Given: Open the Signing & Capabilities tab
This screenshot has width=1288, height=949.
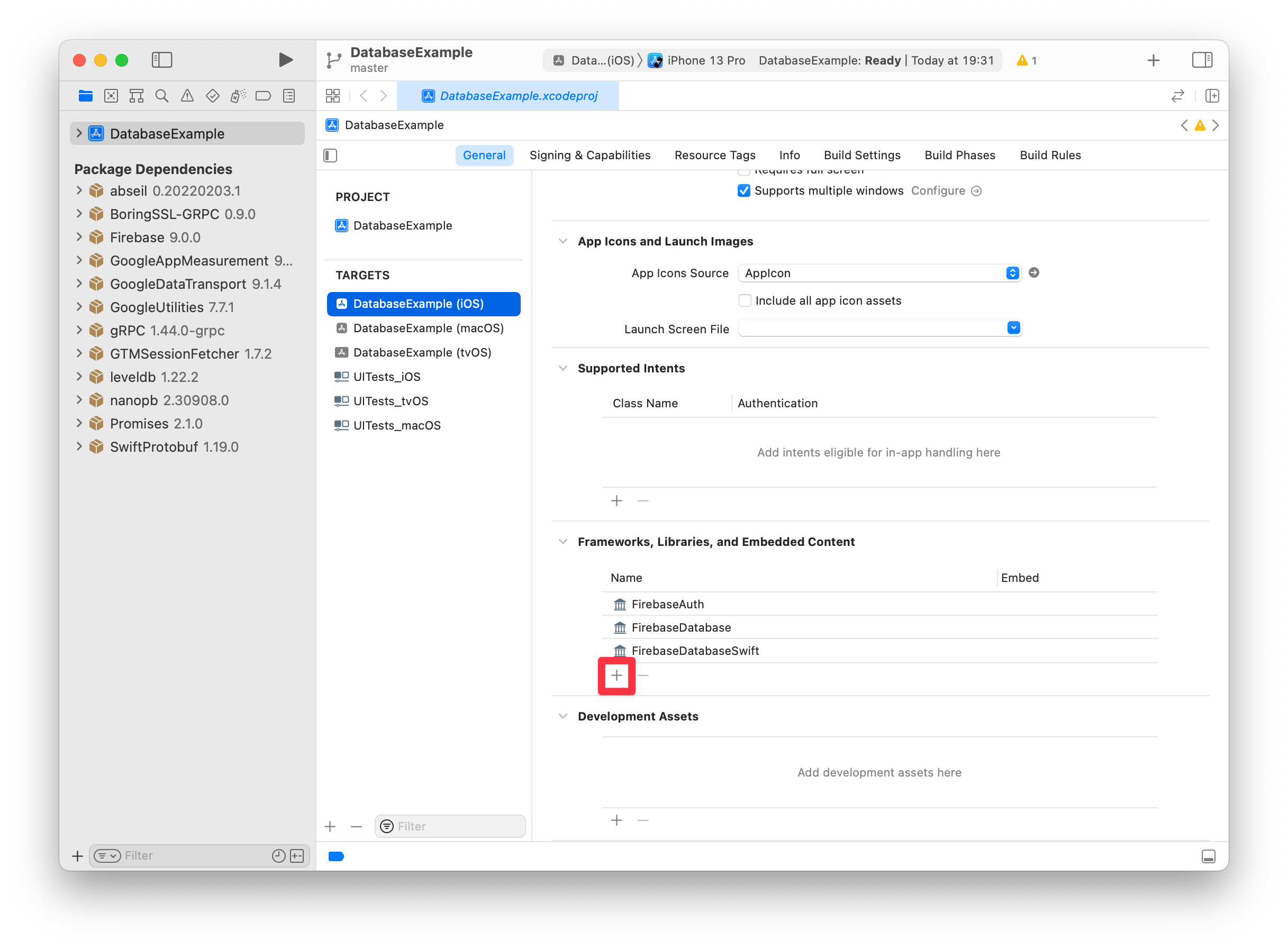Looking at the screenshot, I should (x=589, y=155).
